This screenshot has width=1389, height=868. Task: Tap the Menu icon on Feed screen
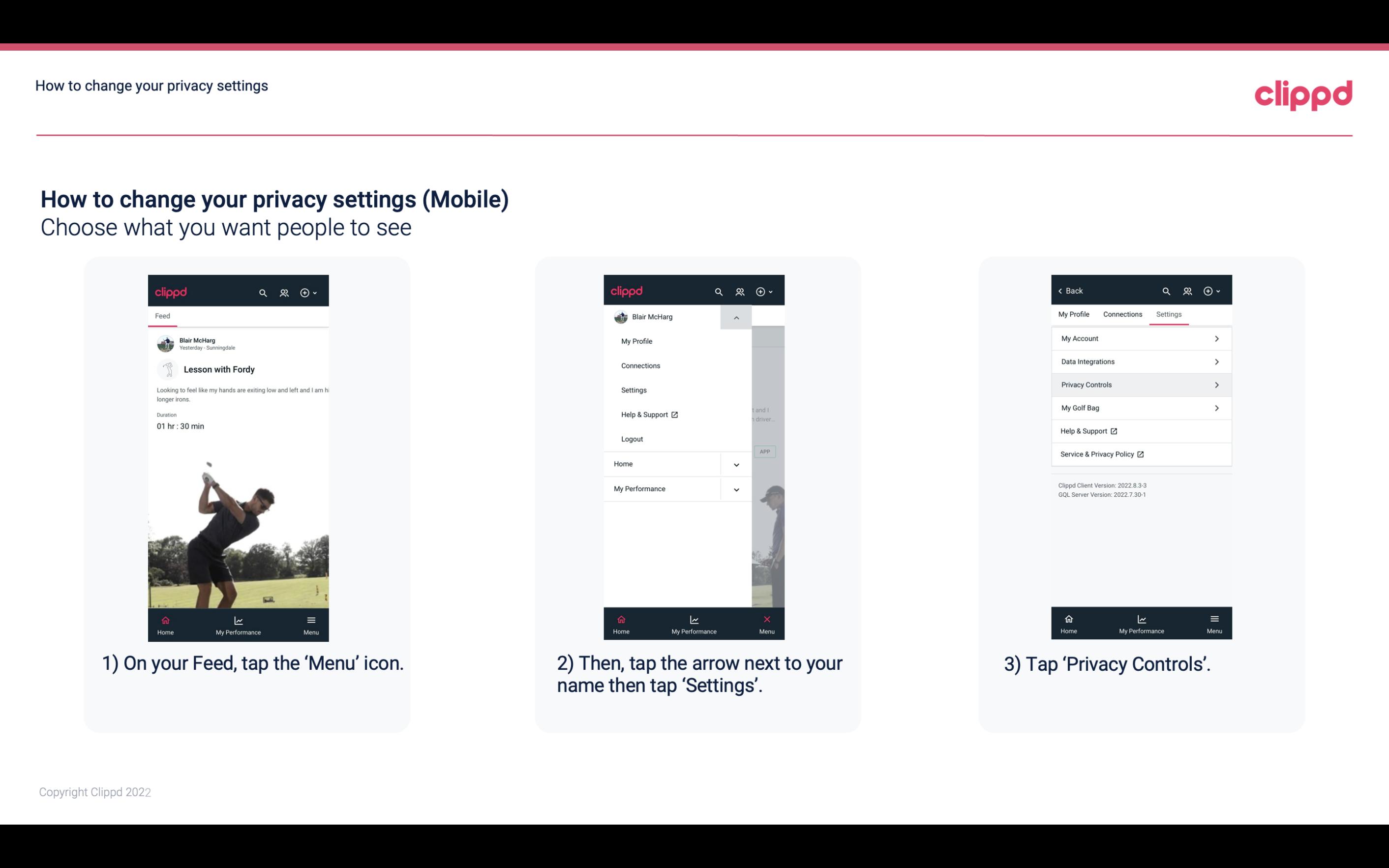tap(312, 623)
